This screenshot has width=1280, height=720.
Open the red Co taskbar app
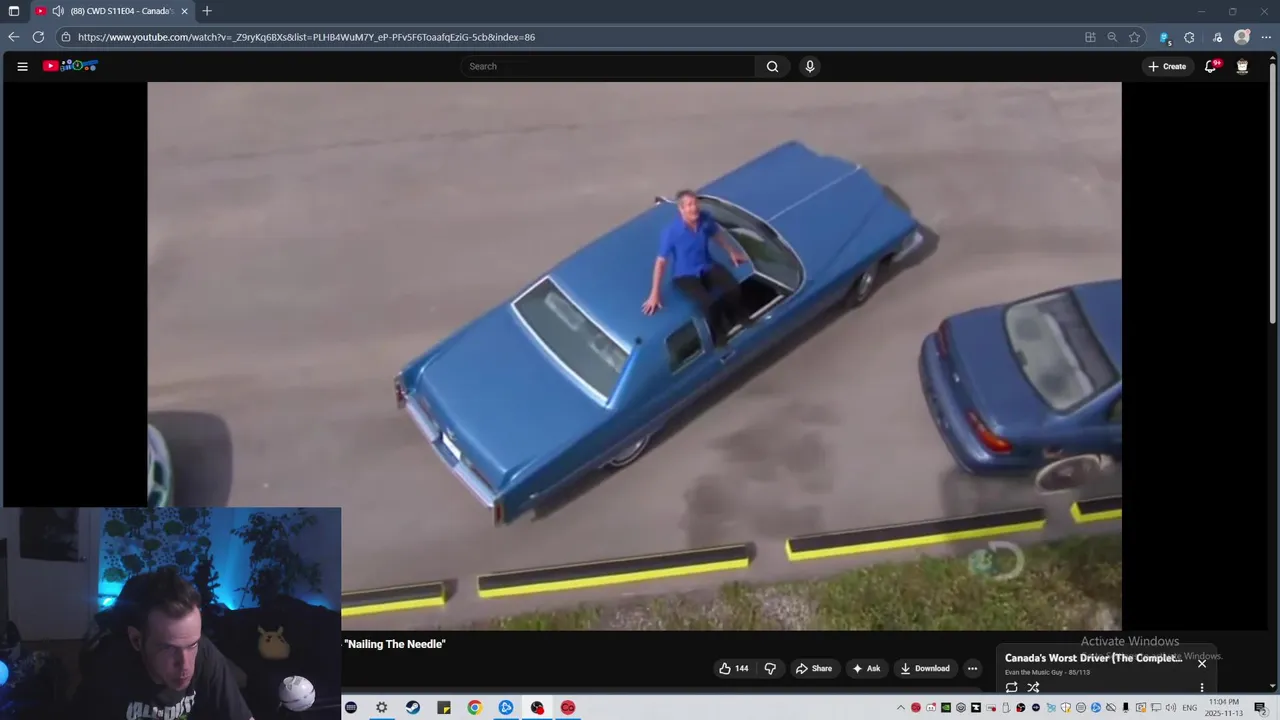[x=568, y=707]
